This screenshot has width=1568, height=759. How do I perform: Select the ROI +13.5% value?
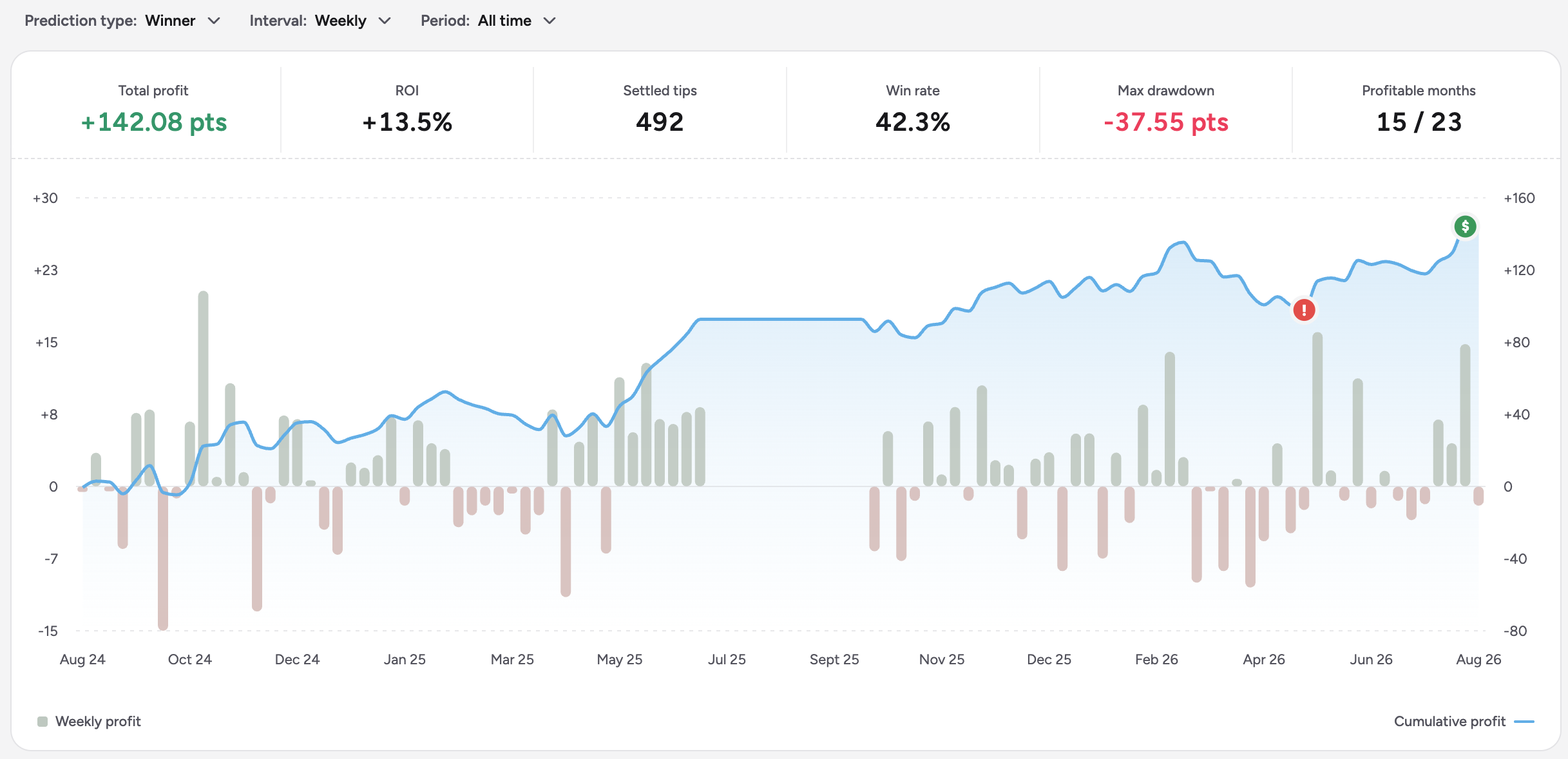[407, 122]
